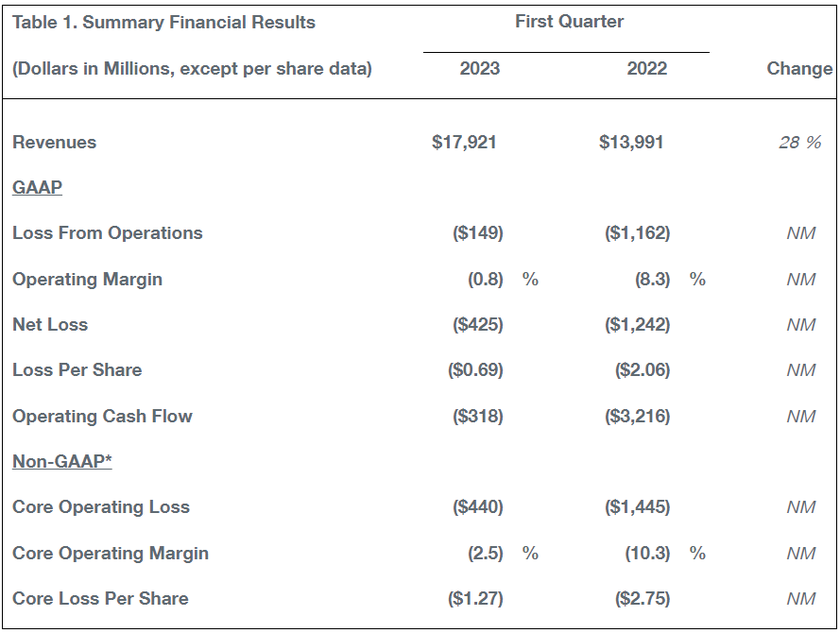Select the 2022 operating cash flow value ($3,216)
This screenshot has height=633, width=840.
coord(637,416)
